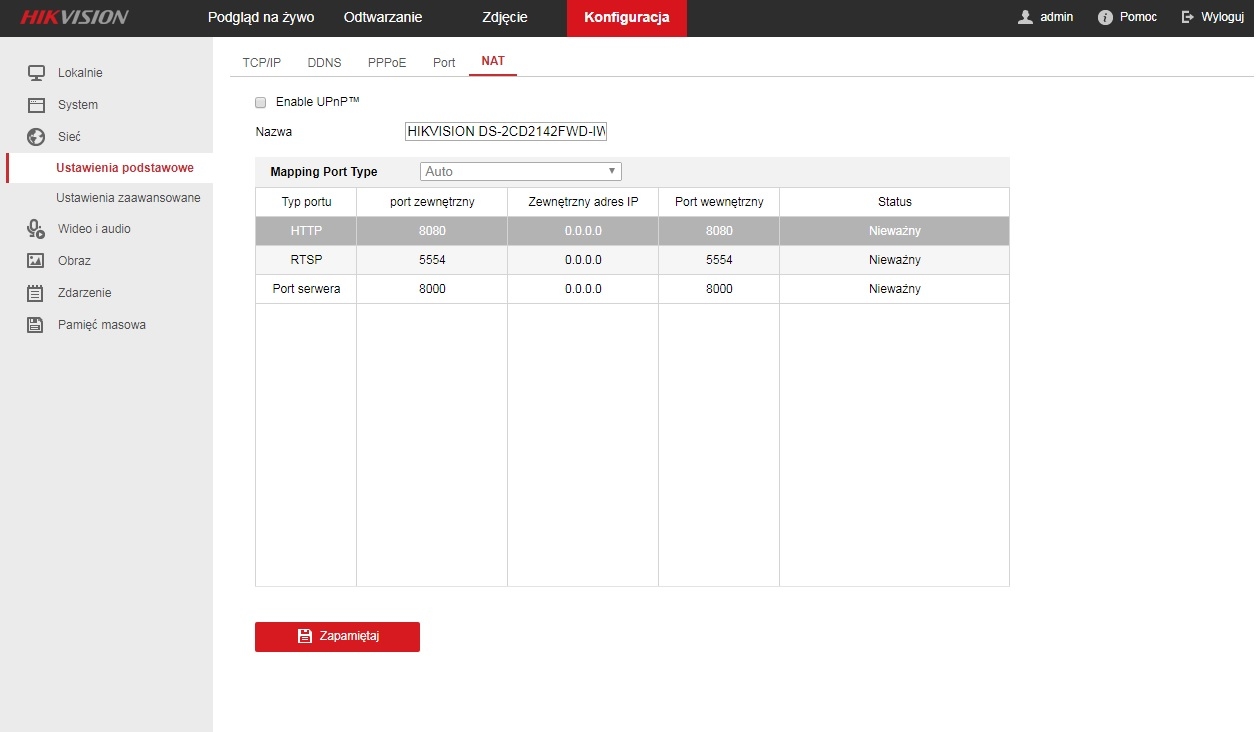Image resolution: width=1256 pixels, height=732 pixels.
Task: Click the Zewnętrzny adres IP column header
Action: pos(583,202)
